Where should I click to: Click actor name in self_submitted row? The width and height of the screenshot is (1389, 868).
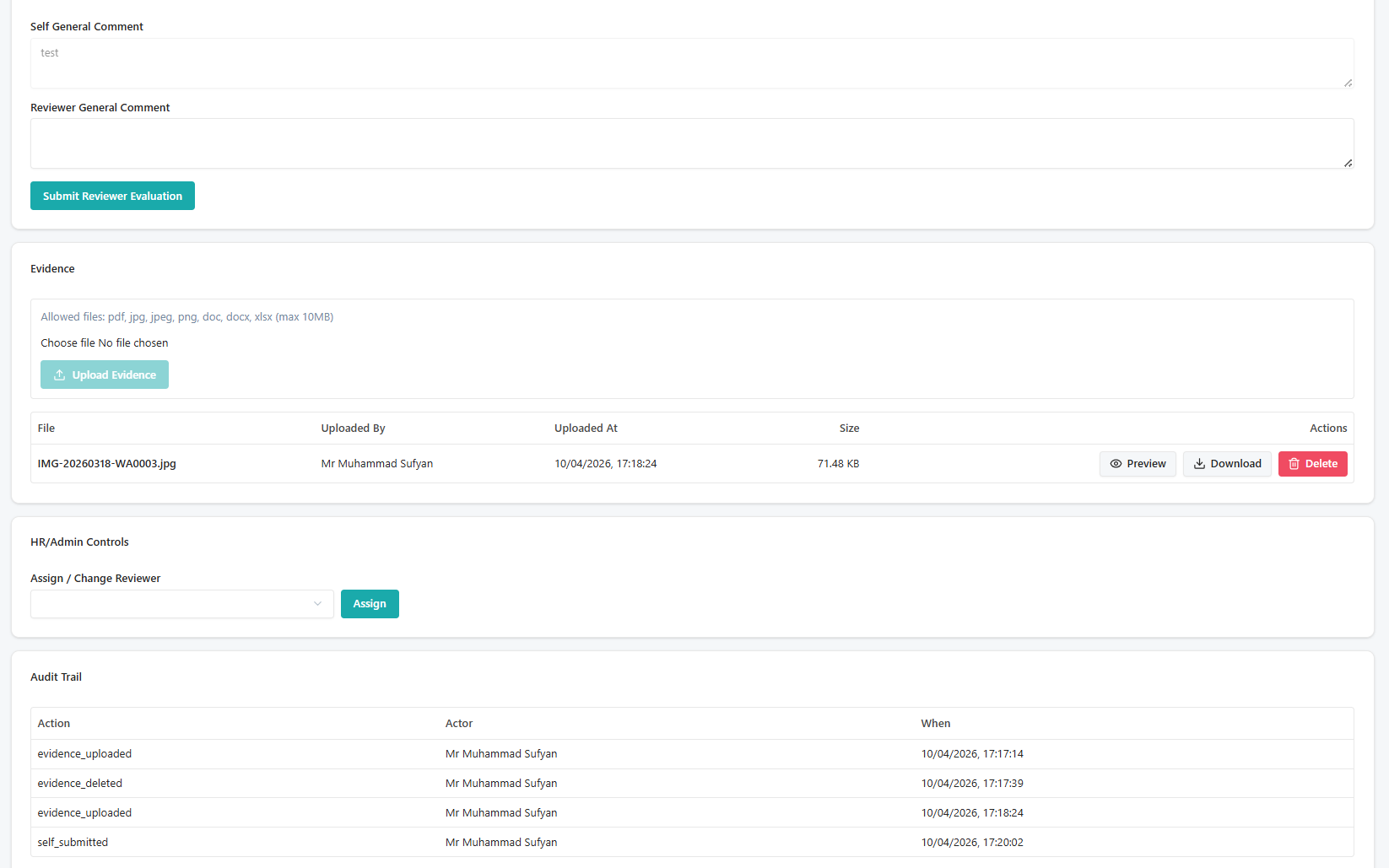(501, 843)
